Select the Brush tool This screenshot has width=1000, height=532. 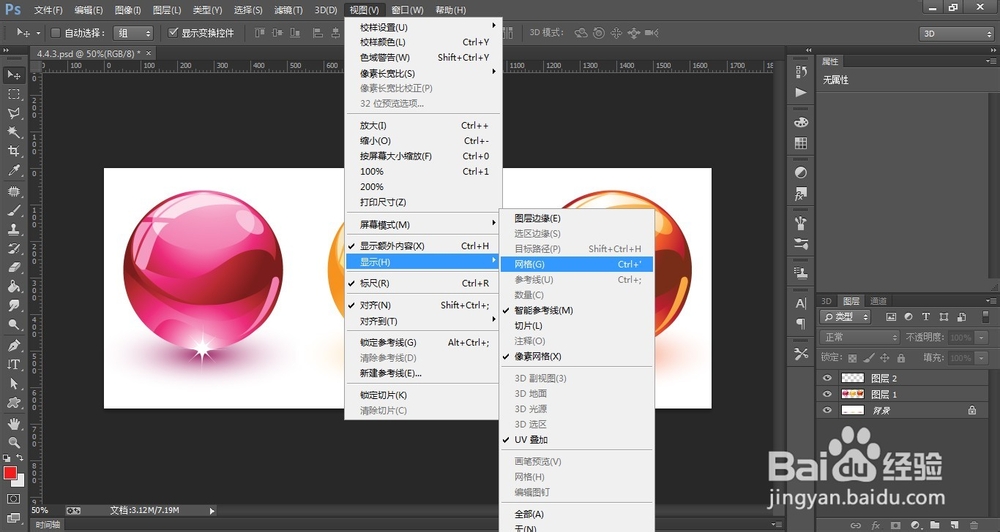click(13, 211)
